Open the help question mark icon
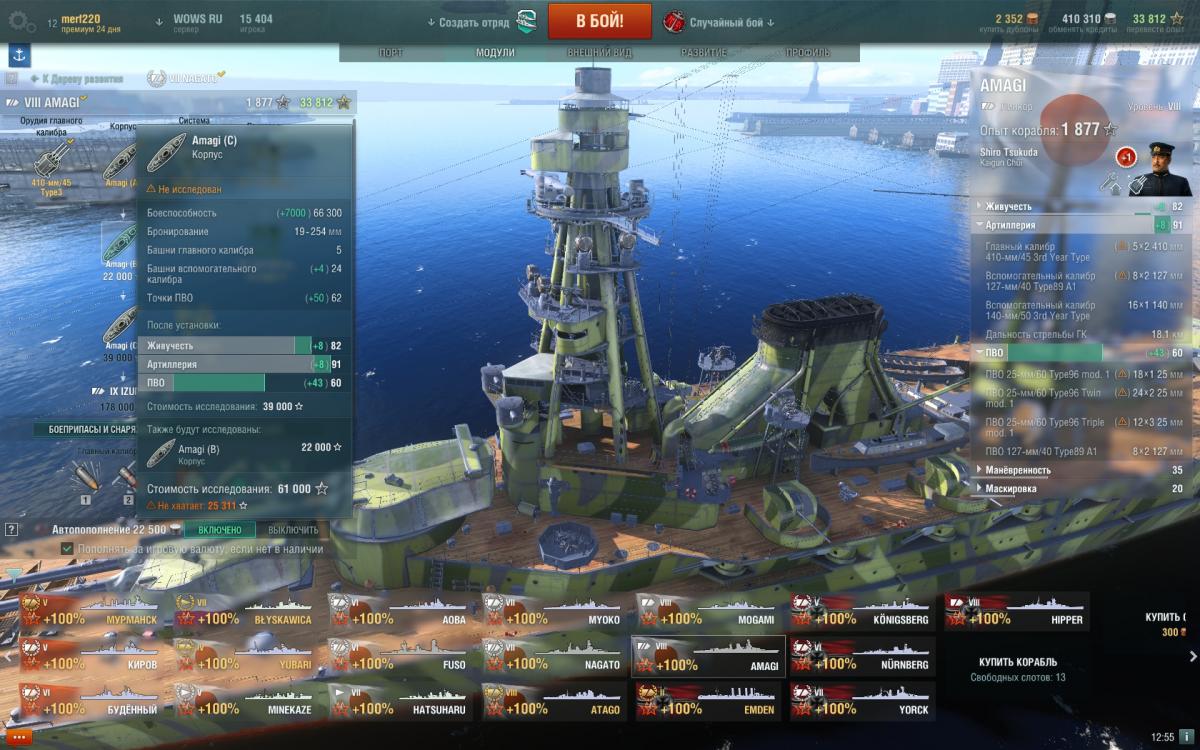This screenshot has height=750, width=1200. point(12,529)
